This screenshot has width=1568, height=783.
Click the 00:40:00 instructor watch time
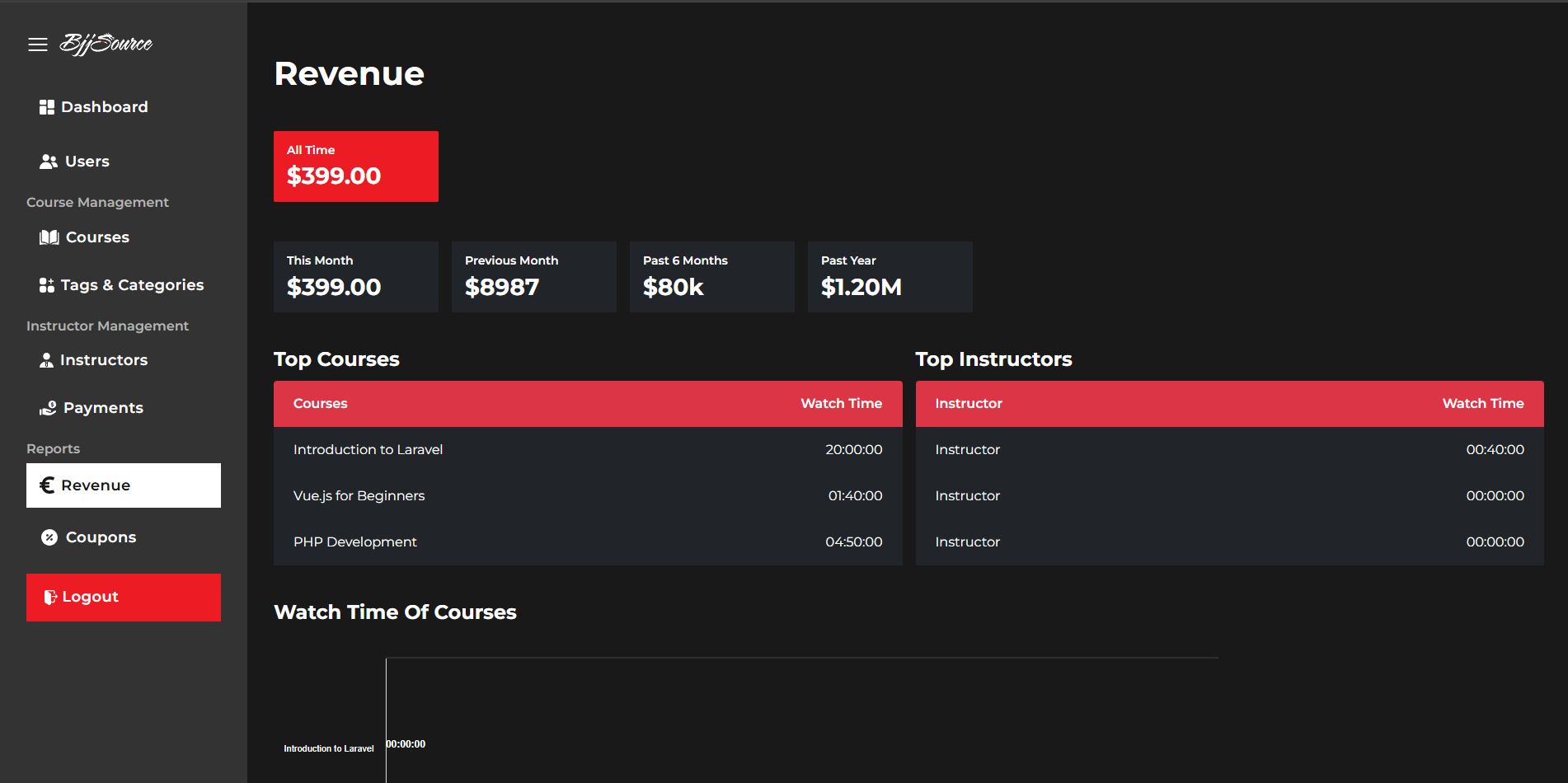click(1495, 450)
